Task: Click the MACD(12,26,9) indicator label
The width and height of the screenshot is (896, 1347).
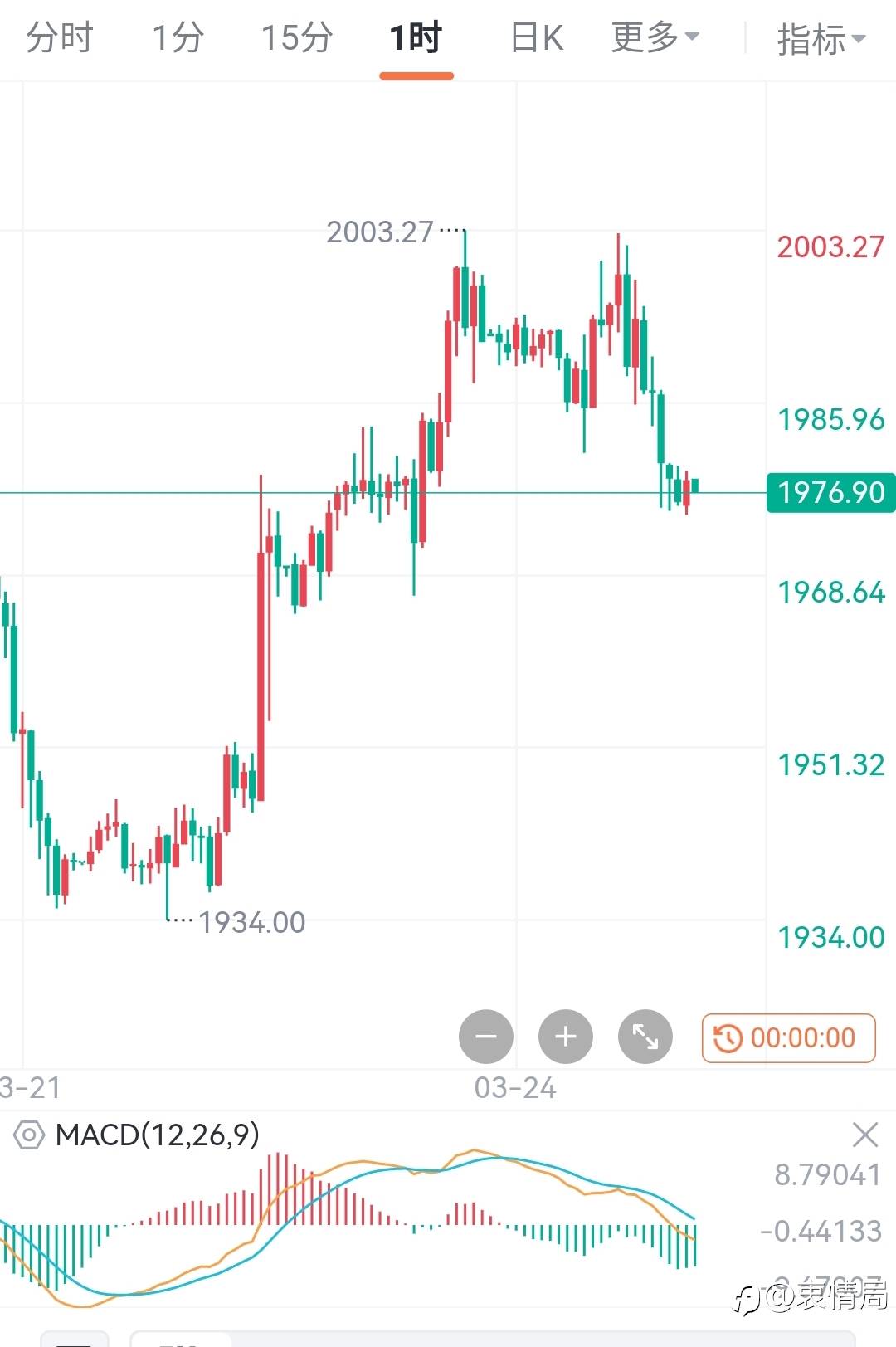Action: (158, 1135)
